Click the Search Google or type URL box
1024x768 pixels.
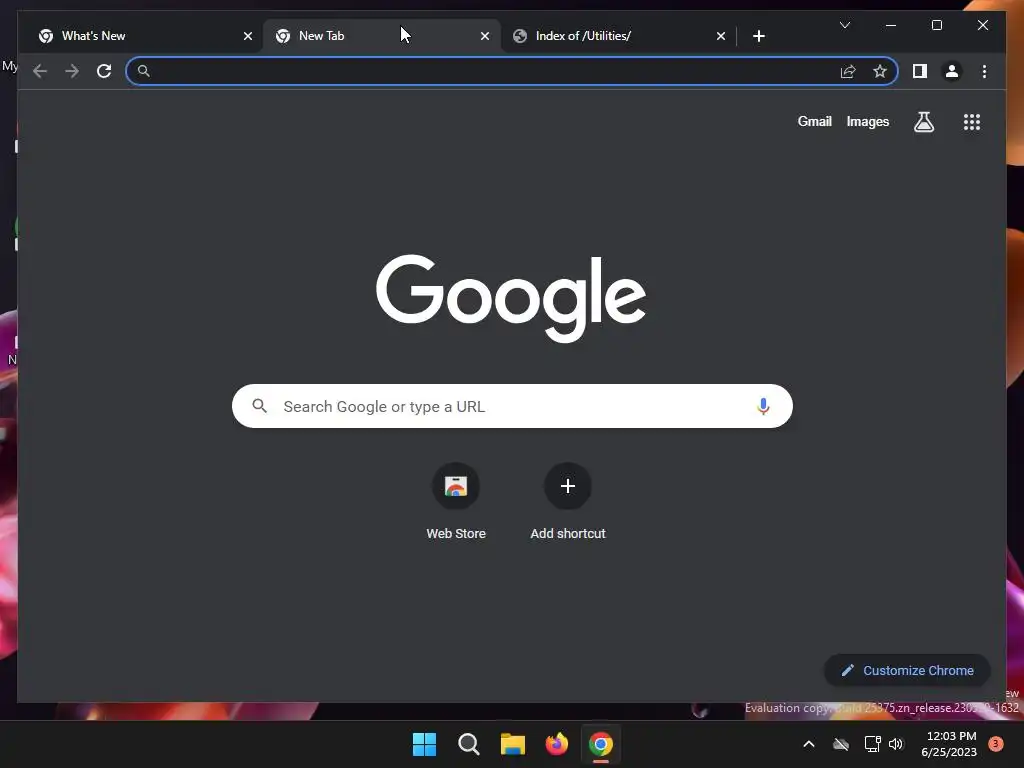click(x=512, y=406)
